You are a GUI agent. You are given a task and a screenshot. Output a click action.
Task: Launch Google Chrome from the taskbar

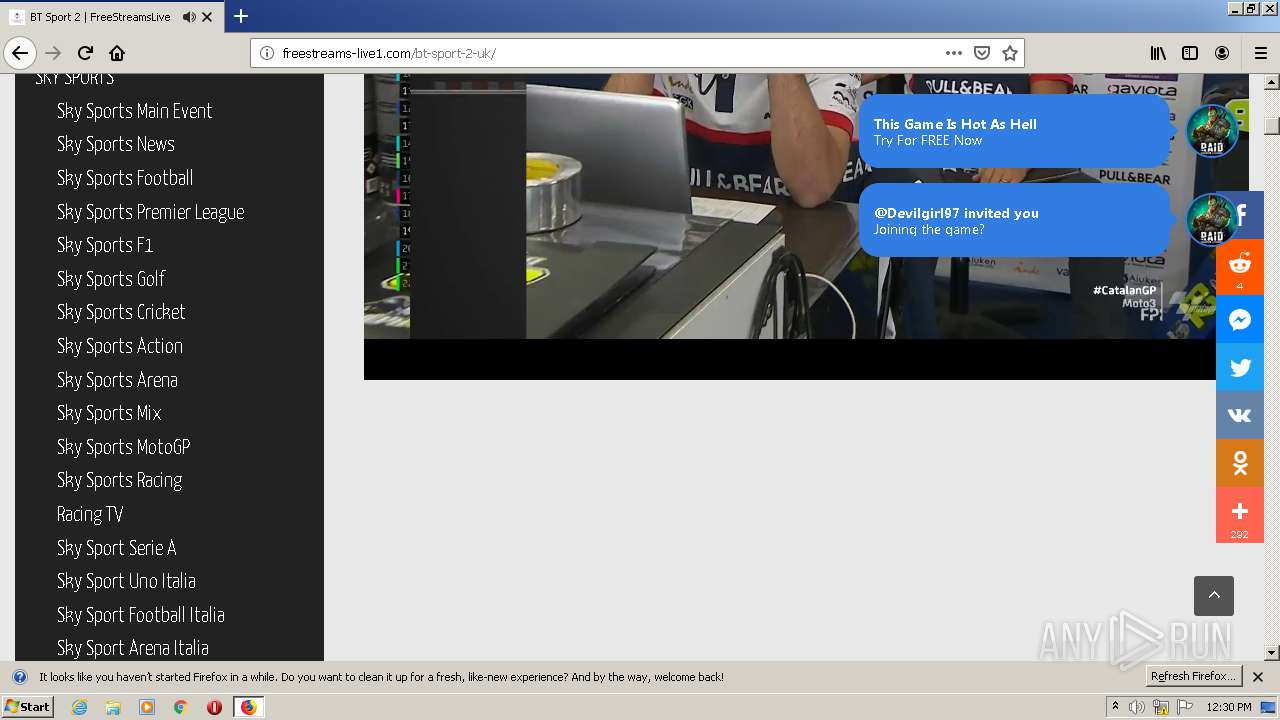point(180,707)
